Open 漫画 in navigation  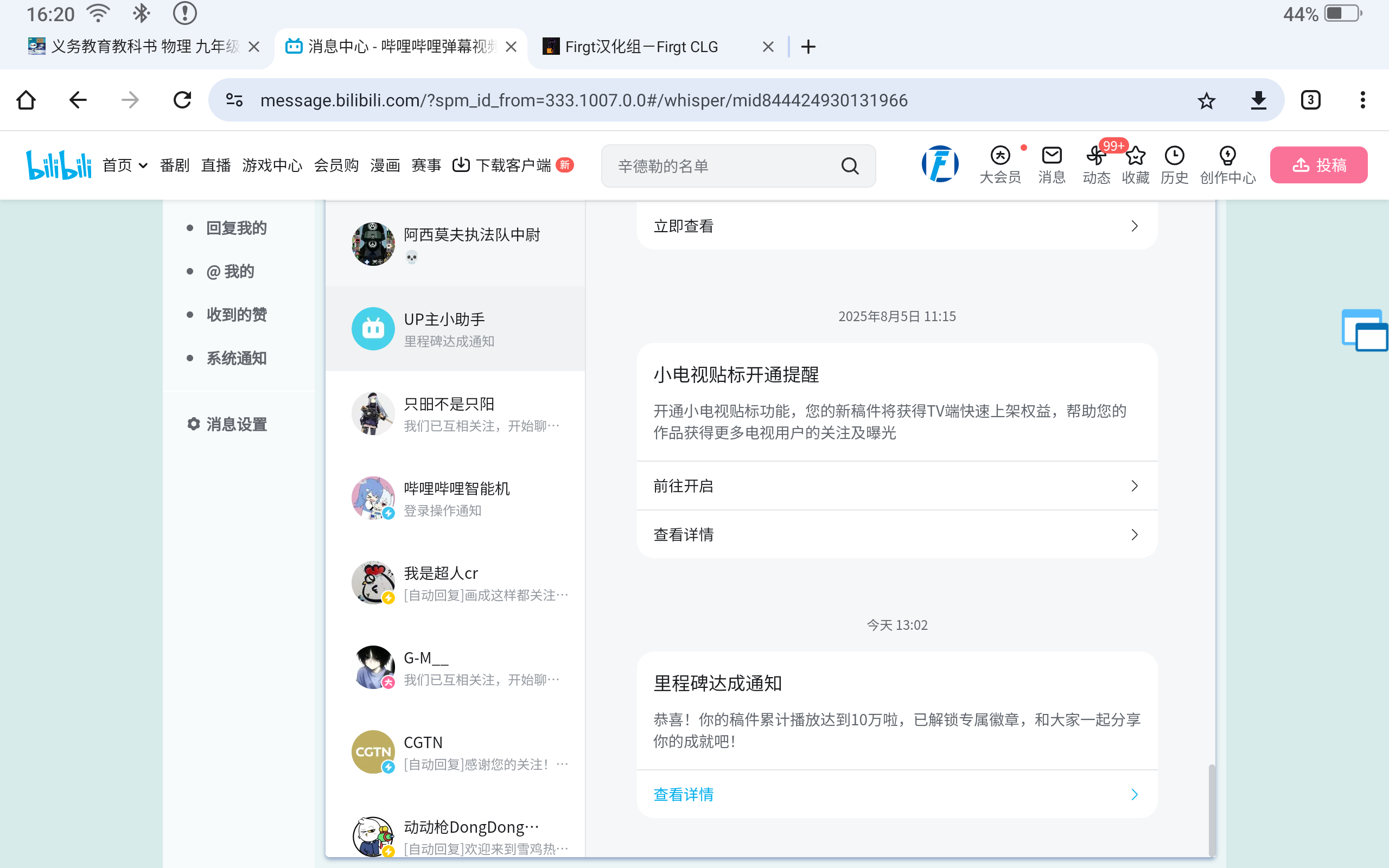pyautogui.click(x=385, y=165)
